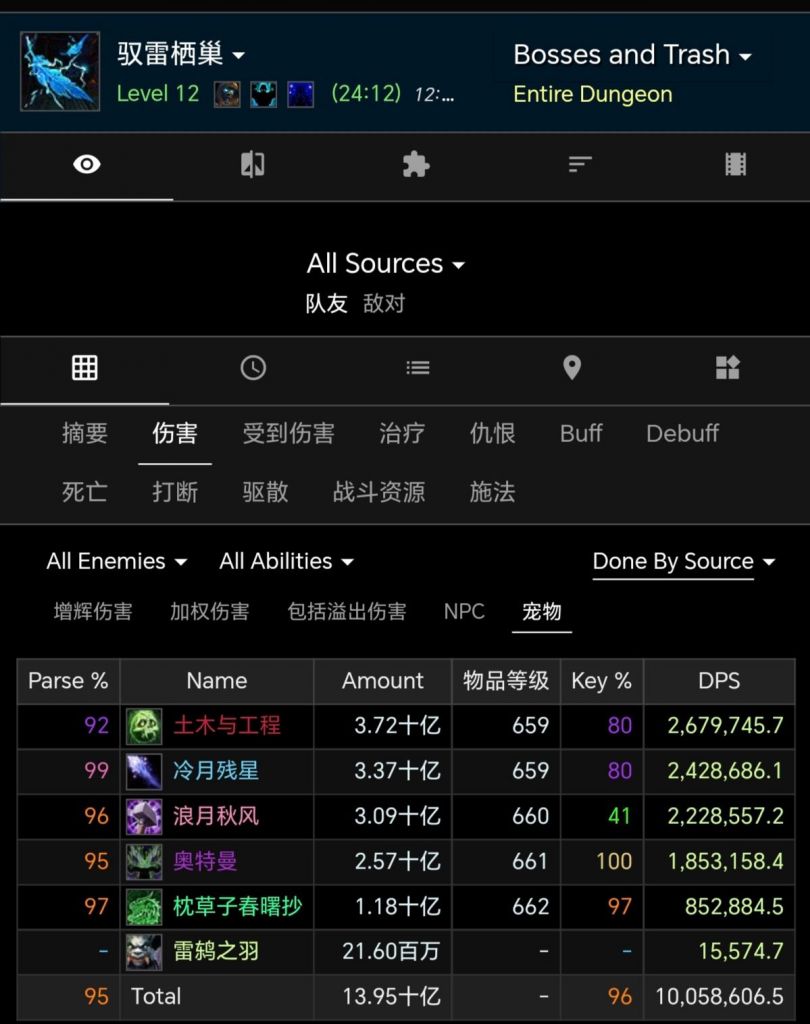The width and height of the screenshot is (810, 1024).
Task: Open the Debuff tab
Action: click(x=682, y=433)
